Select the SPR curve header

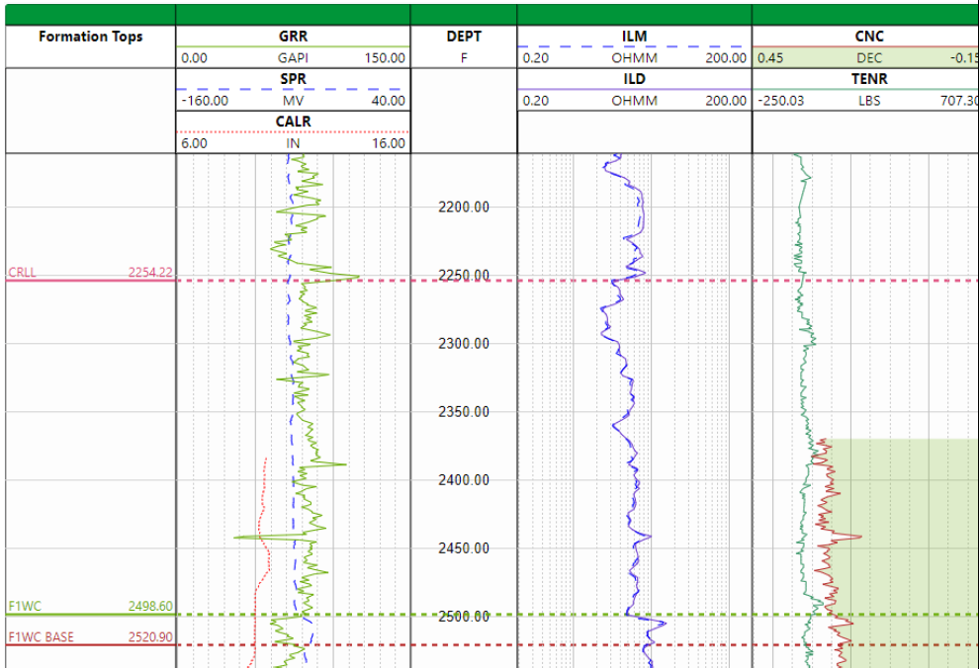pyautogui.click(x=293, y=79)
